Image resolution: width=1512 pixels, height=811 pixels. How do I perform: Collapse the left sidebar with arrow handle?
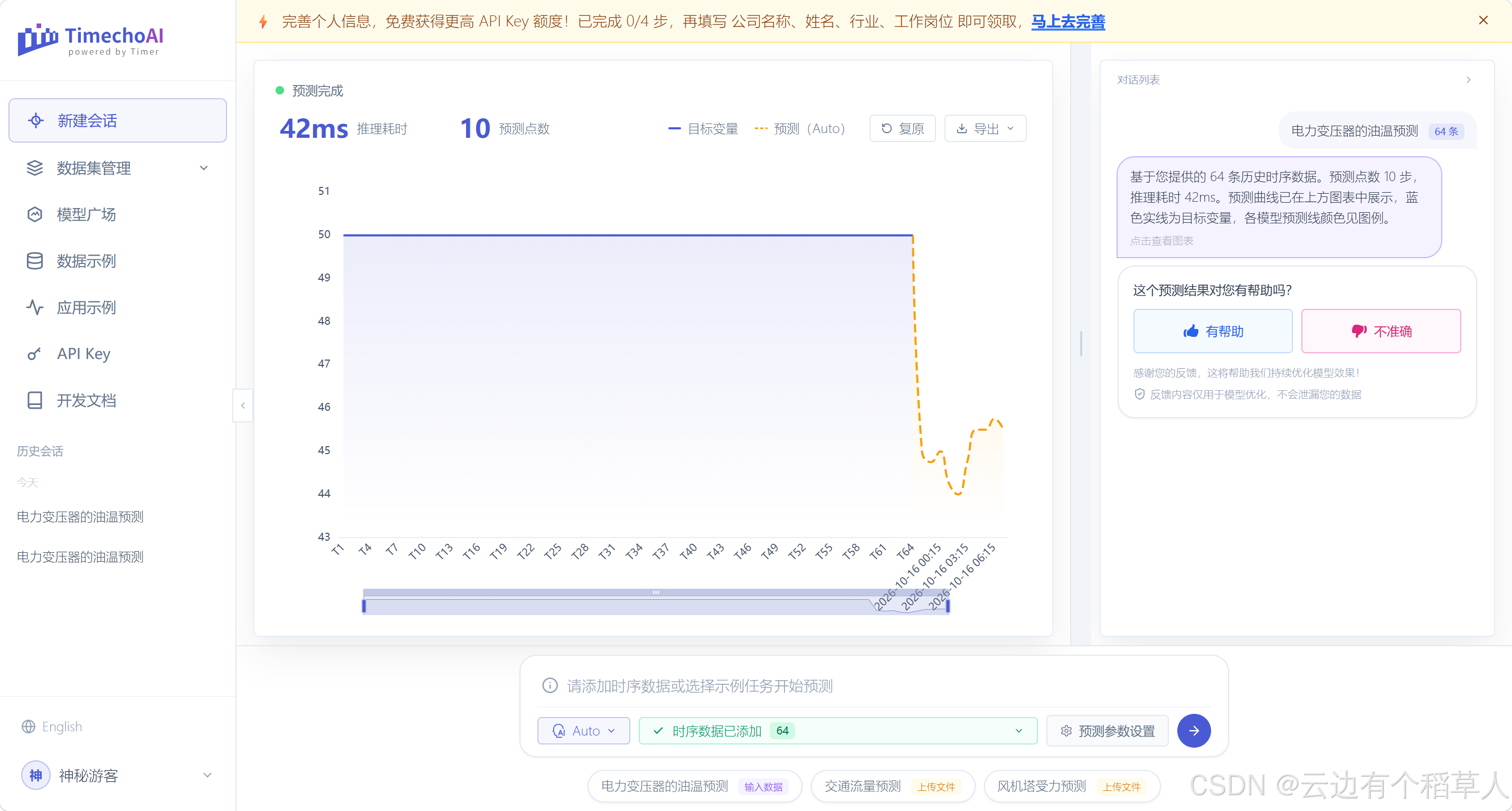(x=243, y=405)
